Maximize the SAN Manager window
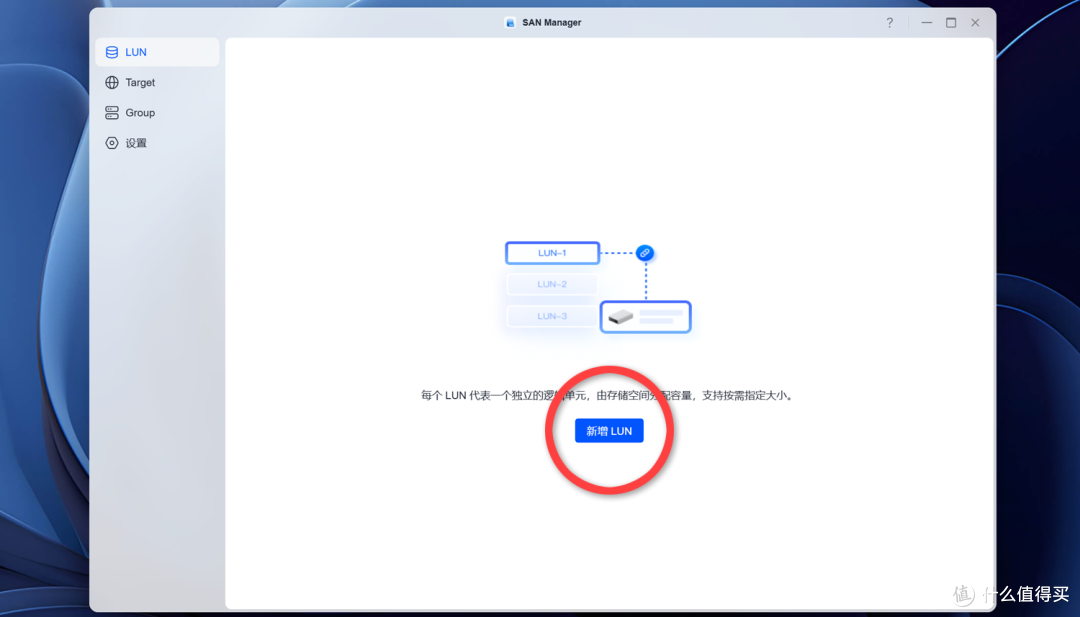This screenshot has width=1080, height=617. (951, 23)
